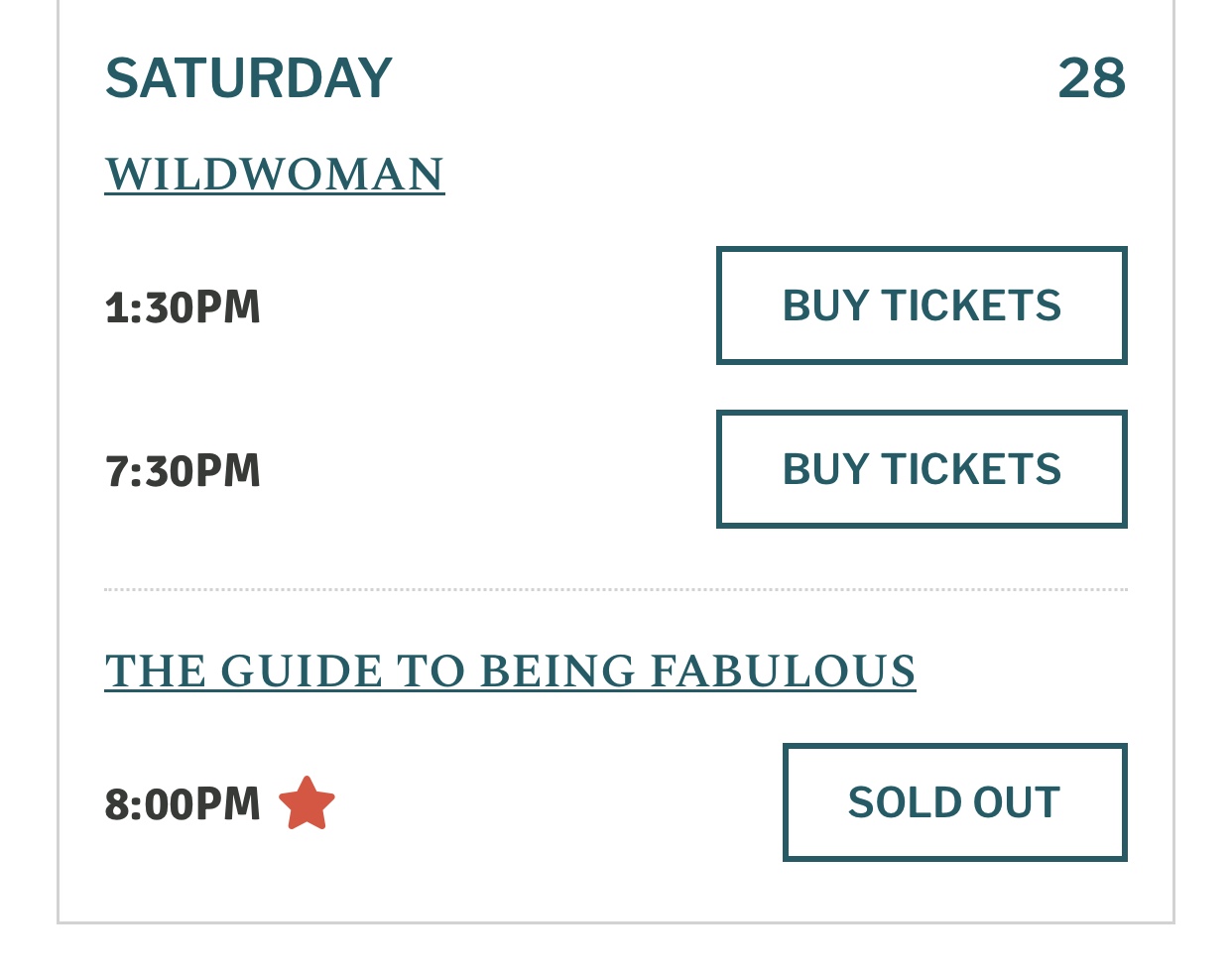Click 28 in the card's top right
This screenshot has width=1232, height=976.
pyautogui.click(x=1091, y=78)
